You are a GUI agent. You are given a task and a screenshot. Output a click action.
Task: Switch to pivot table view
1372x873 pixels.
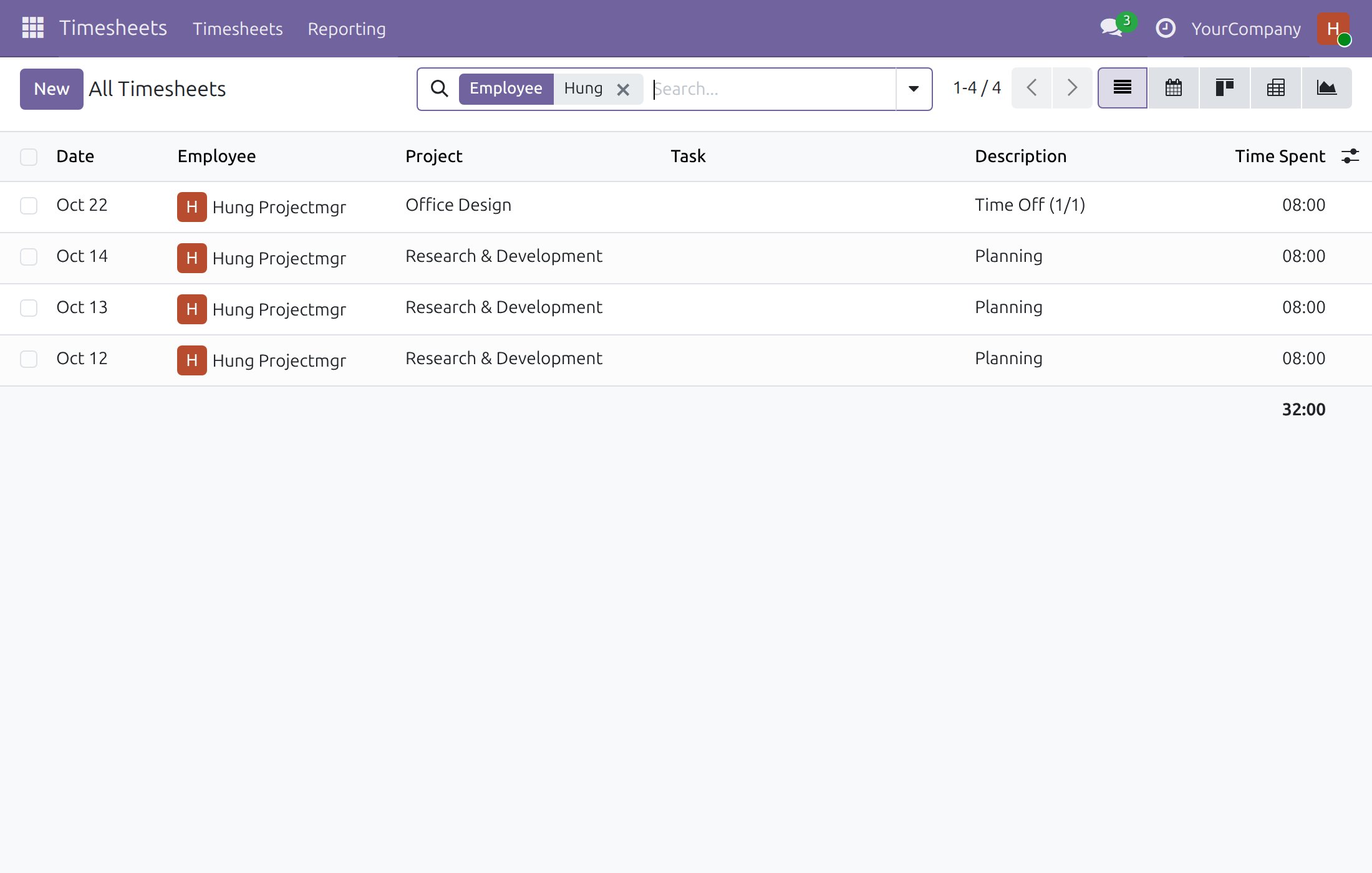(x=1275, y=88)
